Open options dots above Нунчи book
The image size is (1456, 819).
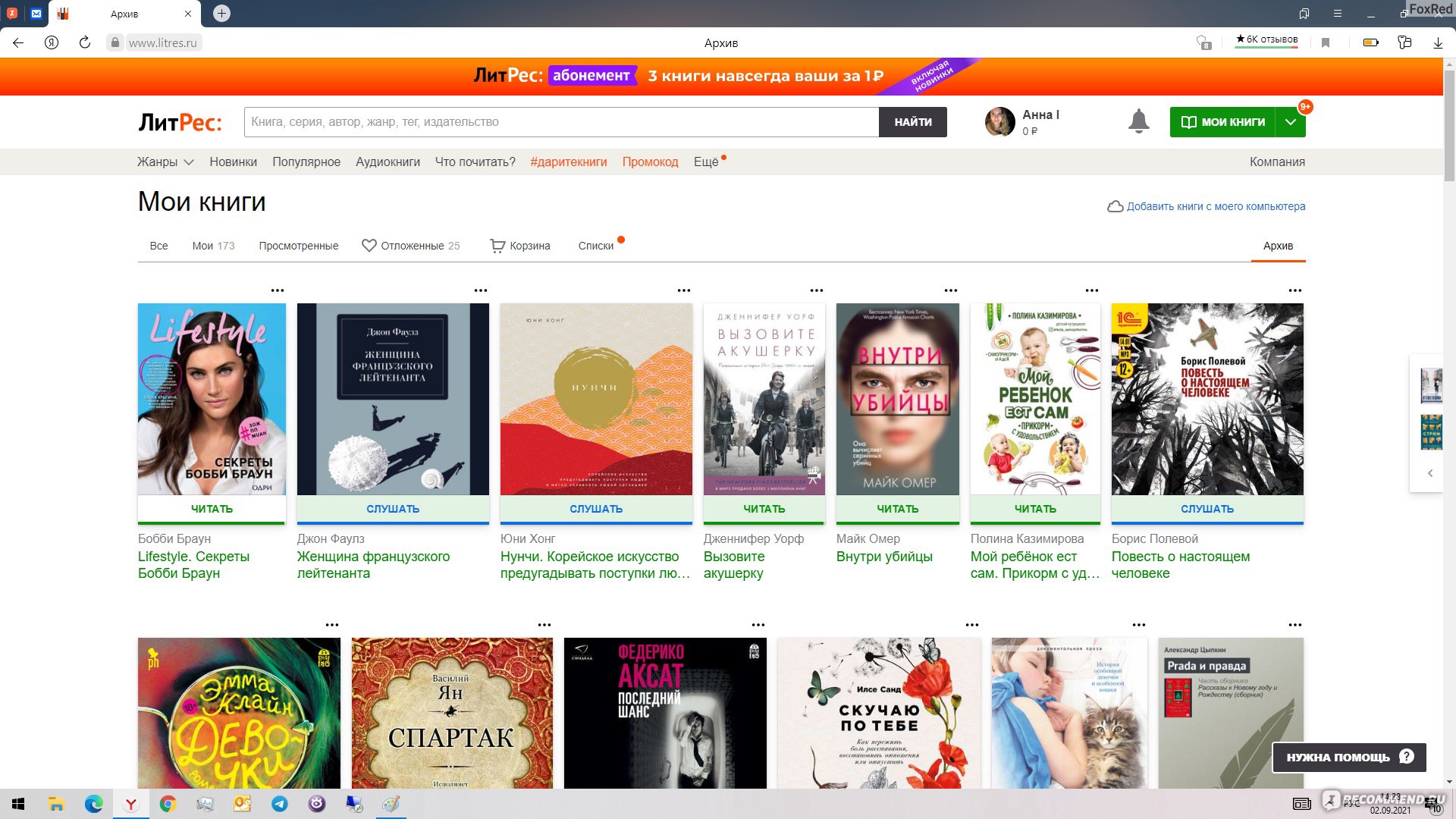point(684,290)
